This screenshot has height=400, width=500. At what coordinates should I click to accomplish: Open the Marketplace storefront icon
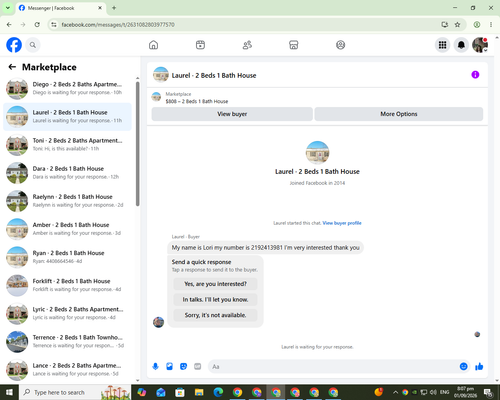point(294,45)
